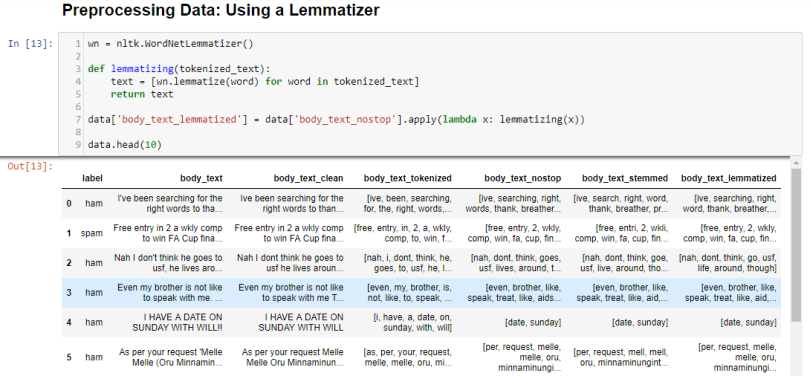
Task: Click body_text_clean cell 'Ive been searching for the'
Action: (x=292, y=203)
